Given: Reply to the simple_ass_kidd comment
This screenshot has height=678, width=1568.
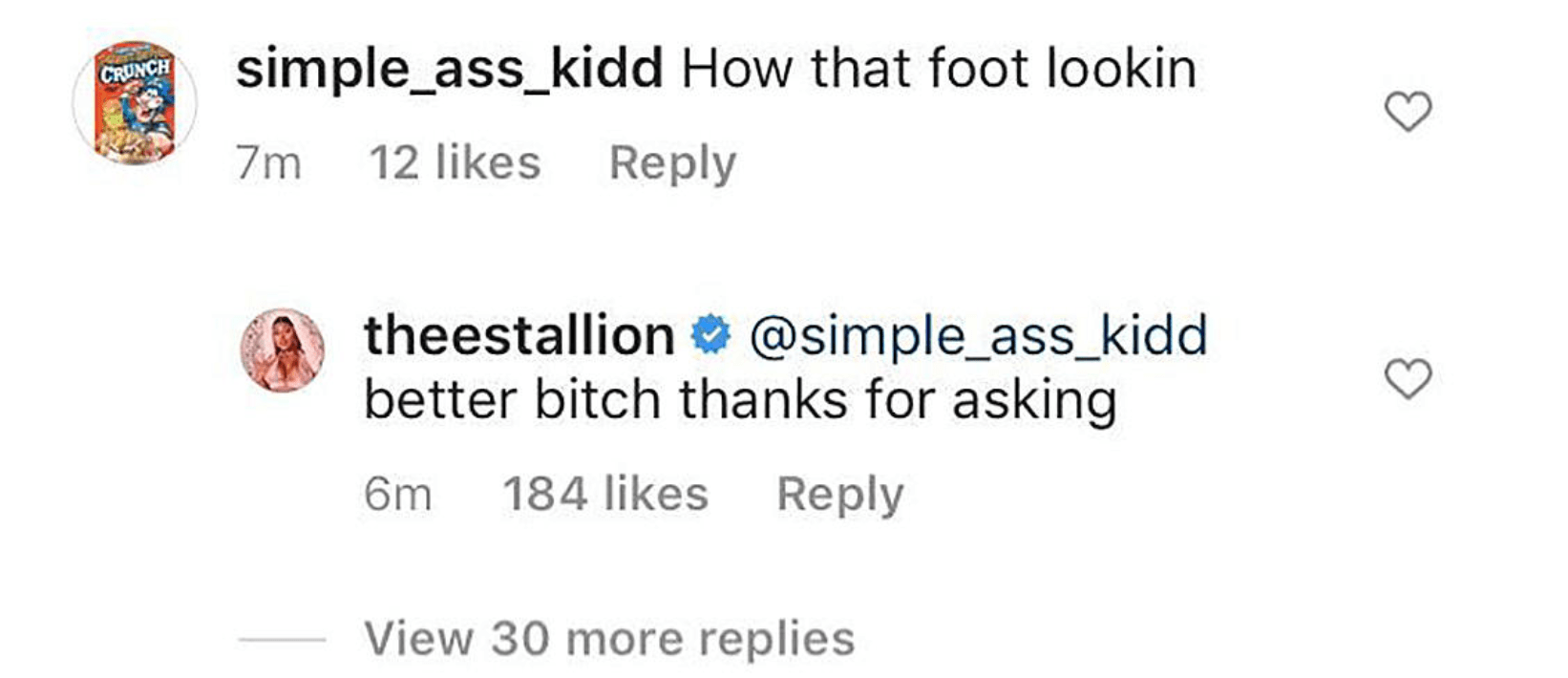Looking at the screenshot, I should point(672,163).
